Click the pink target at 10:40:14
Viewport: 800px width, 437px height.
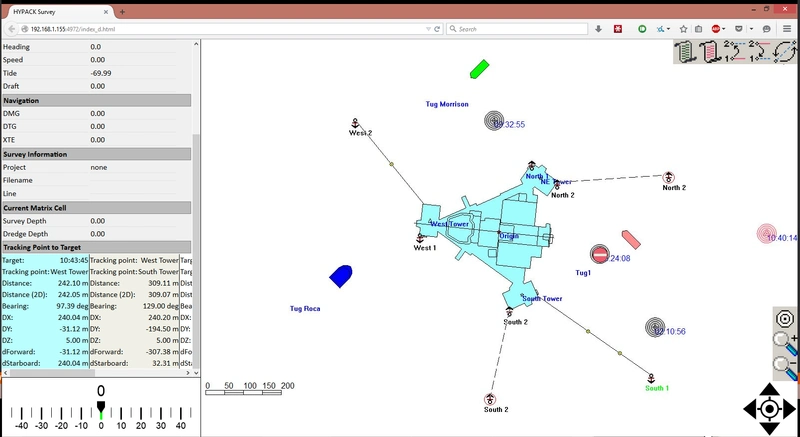click(766, 234)
